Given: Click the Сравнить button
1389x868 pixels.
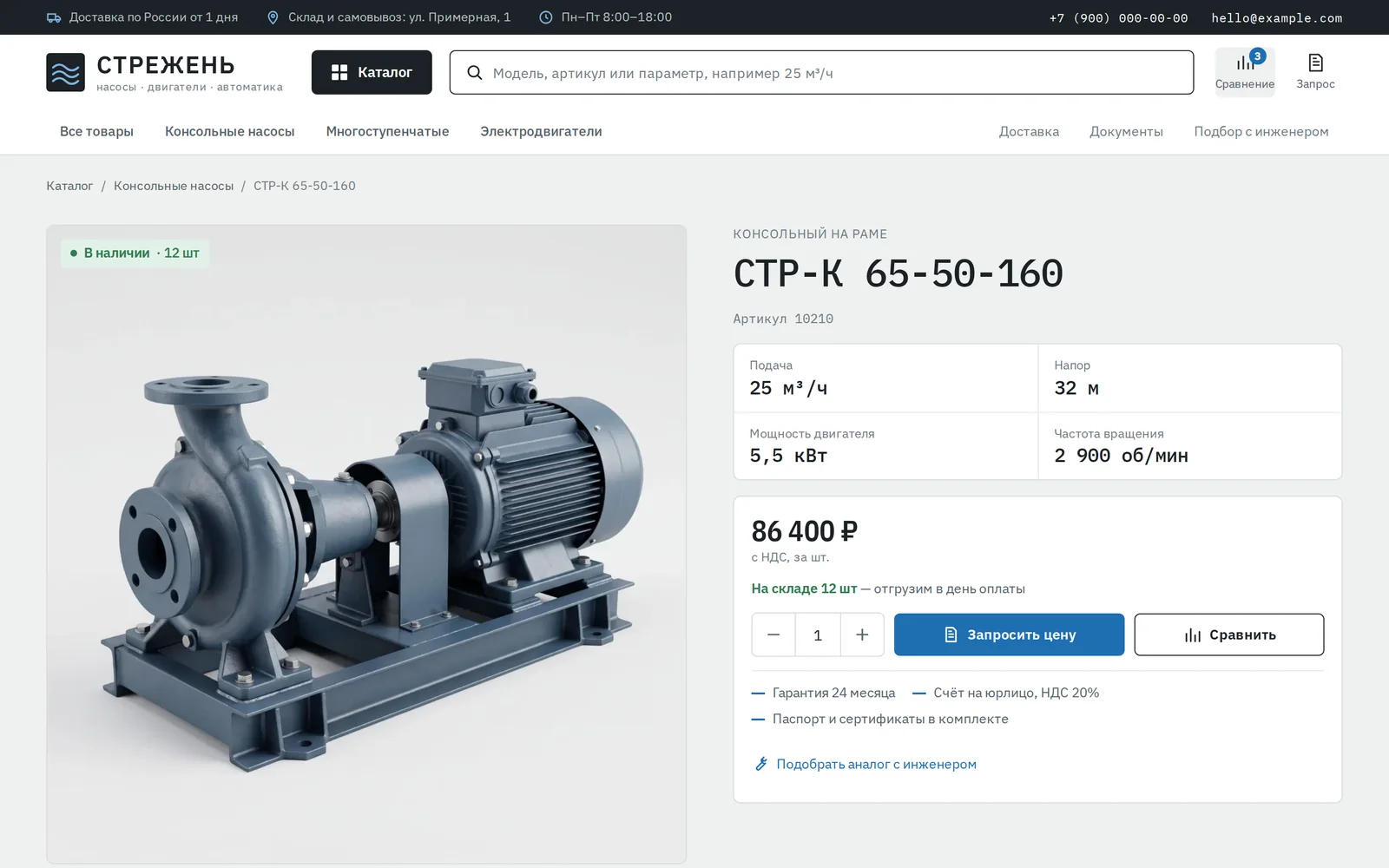Looking at the screenshot, I should [x=1228, y=635].
